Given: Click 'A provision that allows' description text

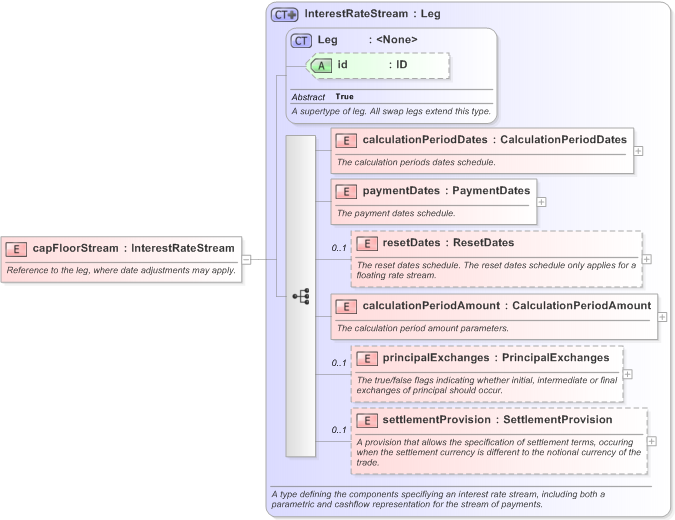Looking at the screenshot, I should point(499,452).
